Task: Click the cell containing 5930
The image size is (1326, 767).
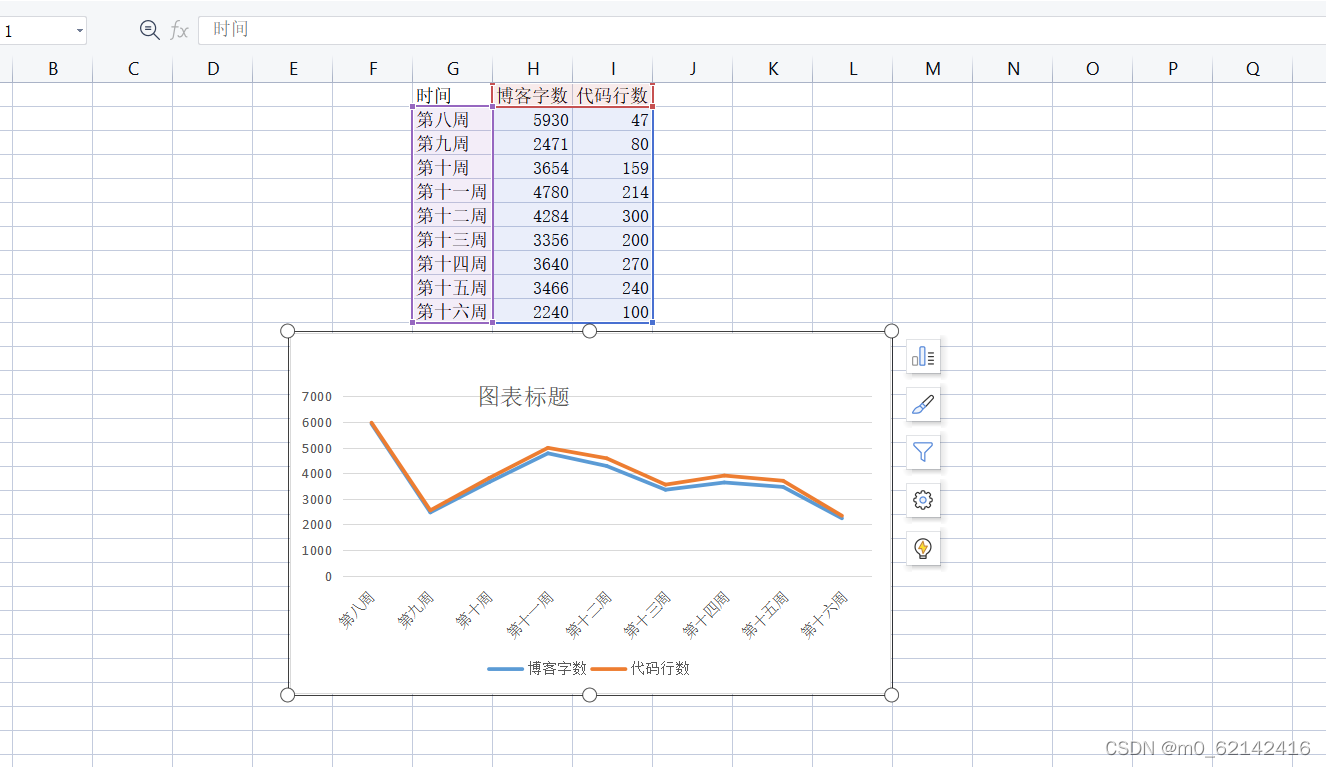Action: coord(533,119)
